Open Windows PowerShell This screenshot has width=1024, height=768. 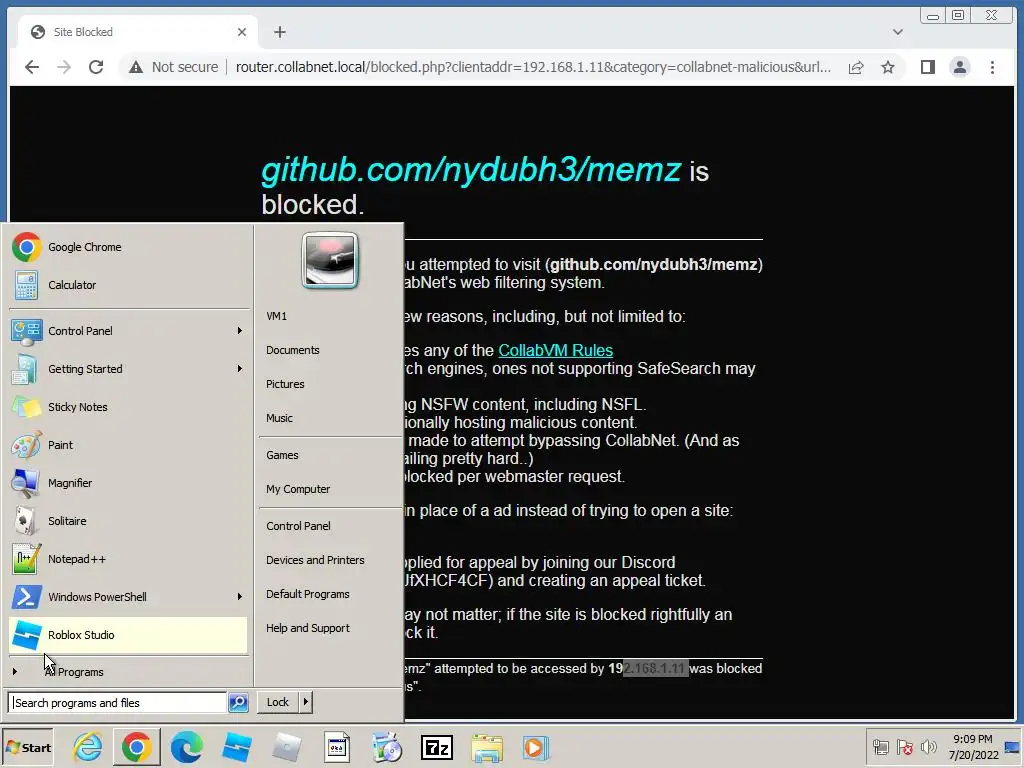click(128, 597)
